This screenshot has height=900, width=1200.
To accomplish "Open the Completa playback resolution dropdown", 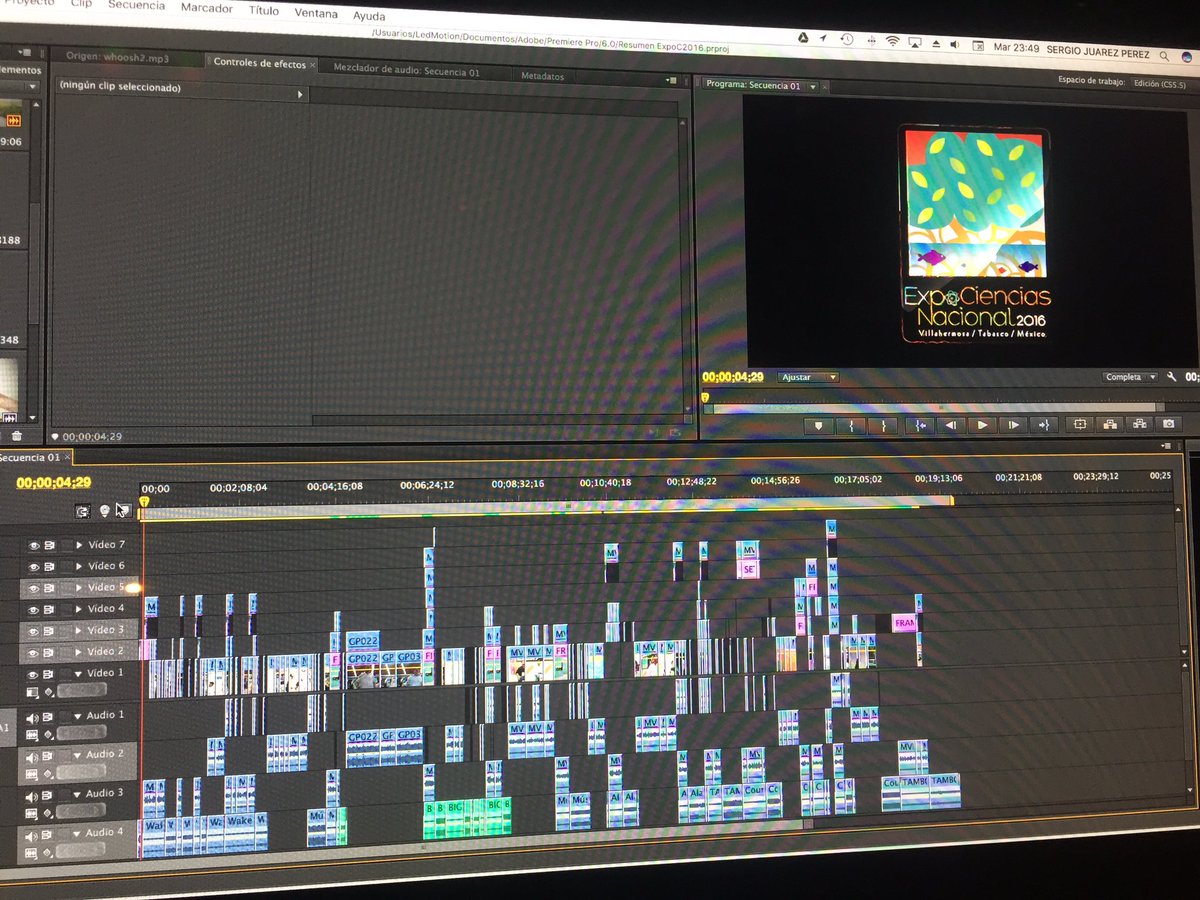I will point(1130,377).
